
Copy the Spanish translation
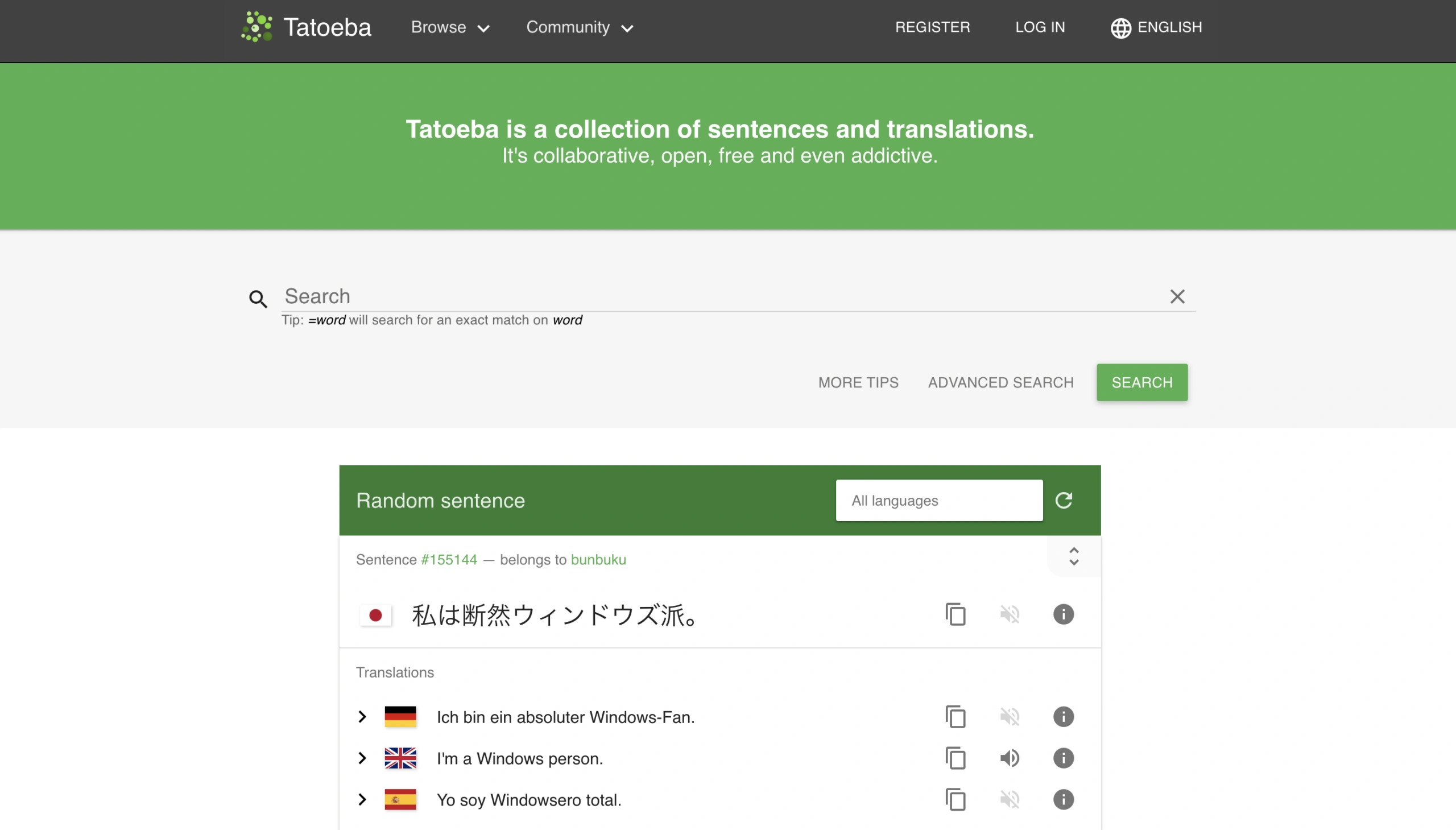point(955,799)
